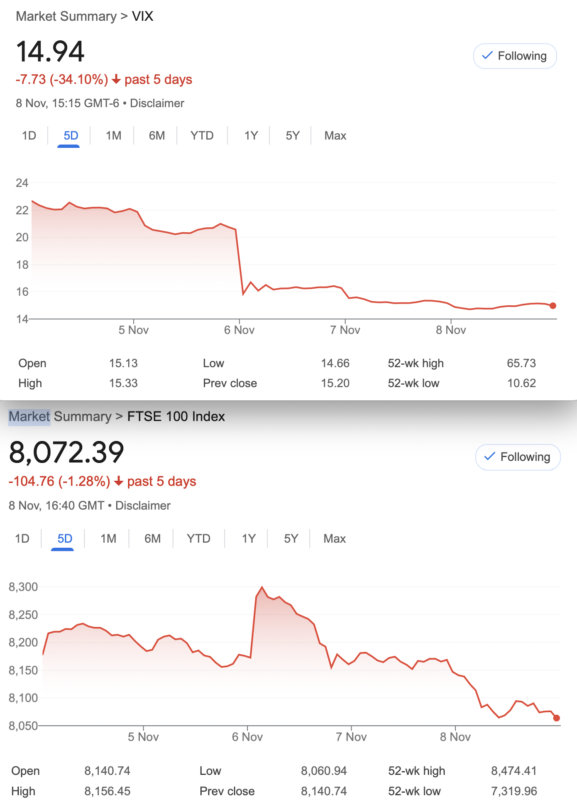Select the 1M range for VIX
Viewport: 577px width, 800px height.
(x=113, y=136)
